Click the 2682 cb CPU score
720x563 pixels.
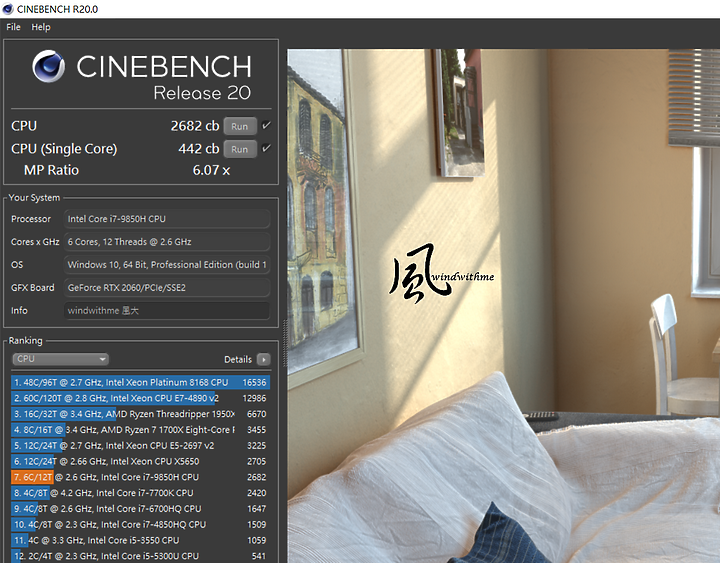coord(195,126)
